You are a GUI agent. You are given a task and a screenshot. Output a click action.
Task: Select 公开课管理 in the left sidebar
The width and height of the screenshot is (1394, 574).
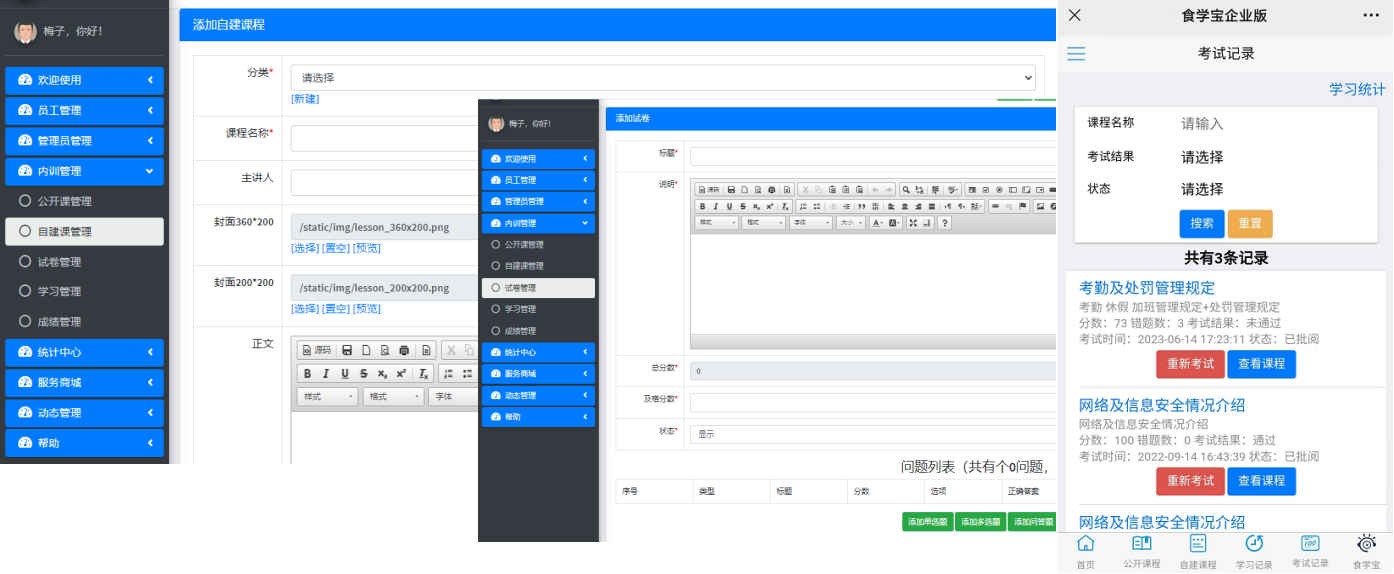coord(84,201)
